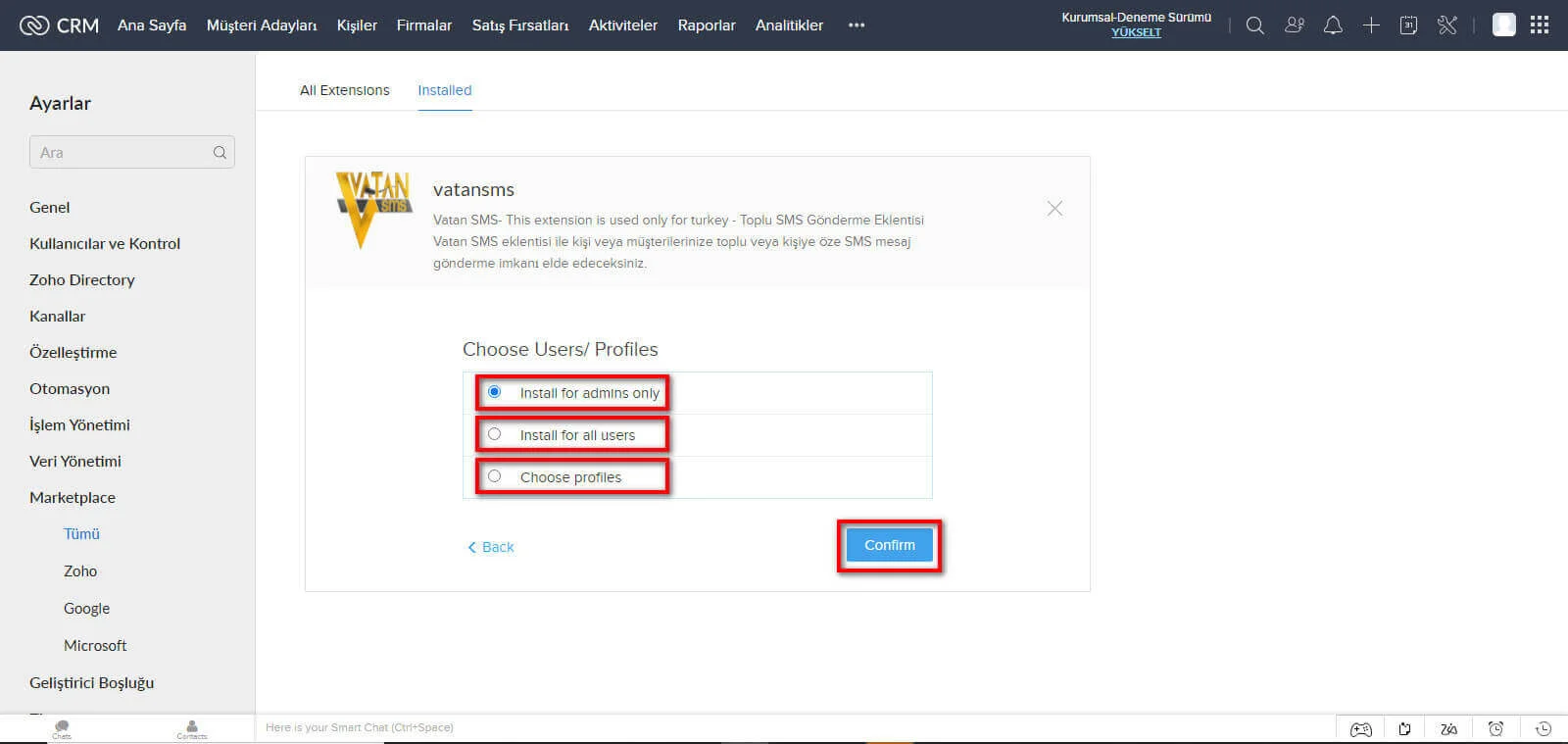Select Microsoft under Marketplace
Viewport: 1568px width, 744px height.
point(95,645)
